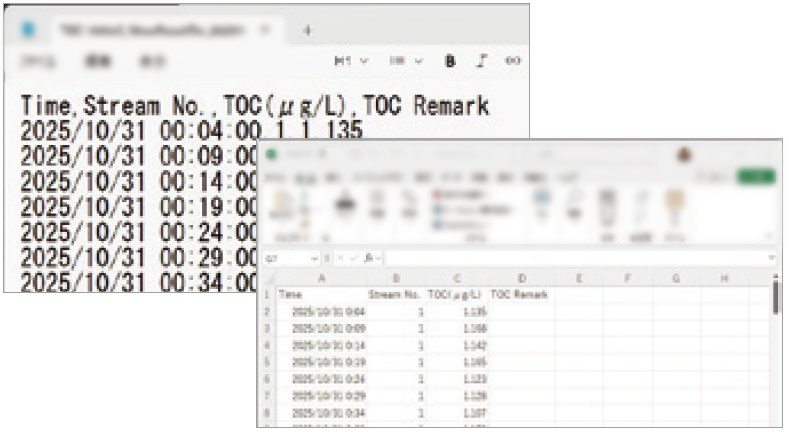The height and width of the screenshot is (432, 789).
Task: Click Excel cell C8 with value 1.107
Action: [x=456, y=413]
